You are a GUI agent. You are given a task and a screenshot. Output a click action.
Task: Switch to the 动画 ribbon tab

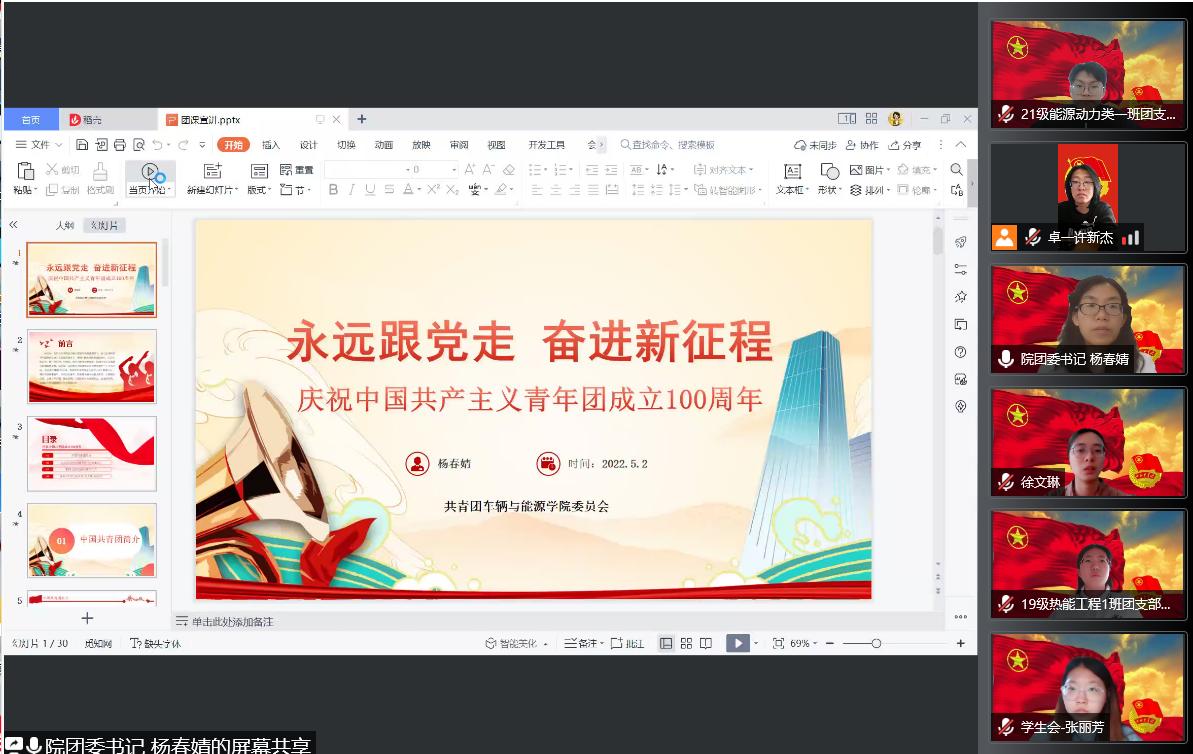(384, 145)
